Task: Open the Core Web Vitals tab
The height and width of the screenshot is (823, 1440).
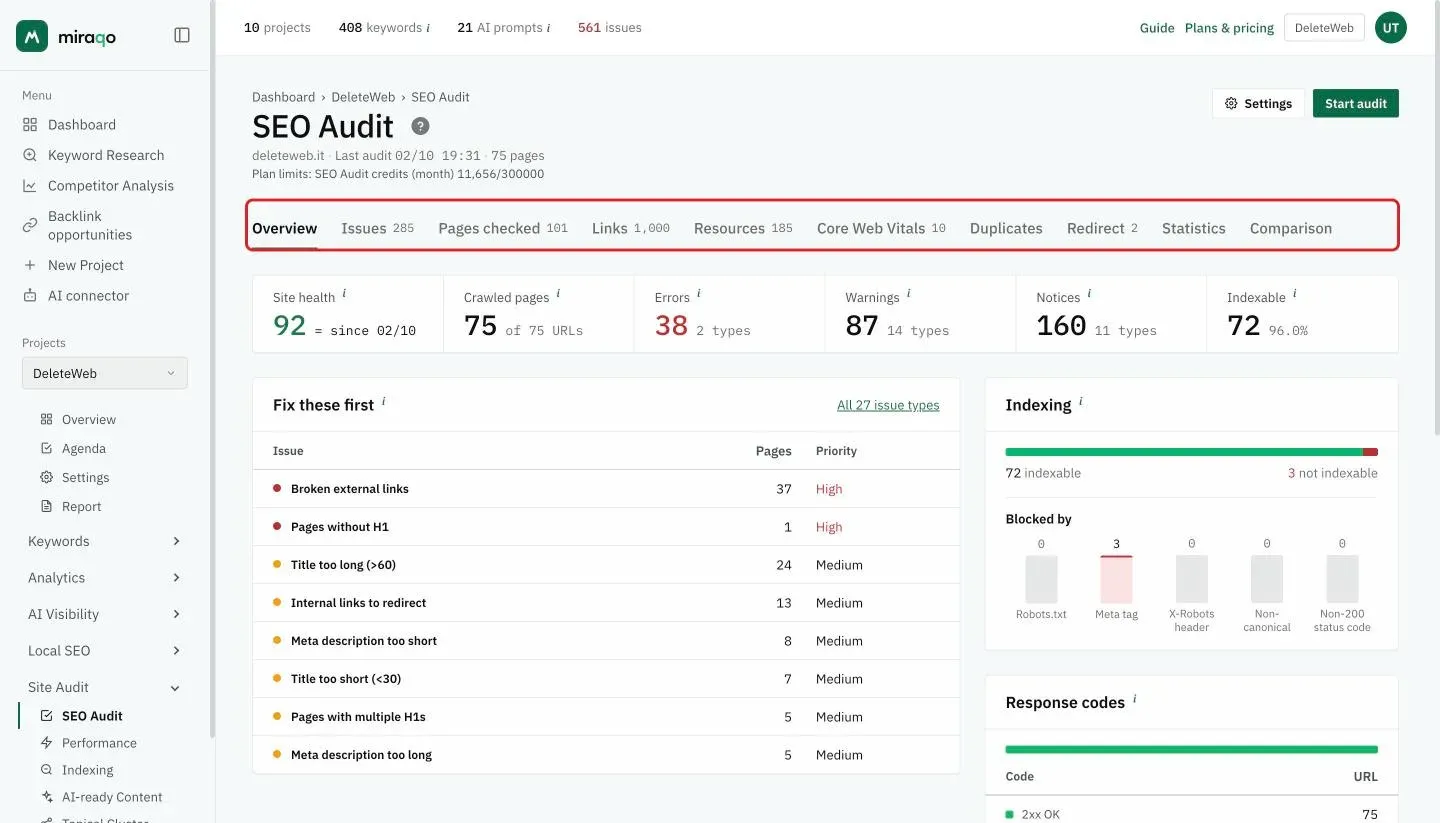Action: click(881, 228)
